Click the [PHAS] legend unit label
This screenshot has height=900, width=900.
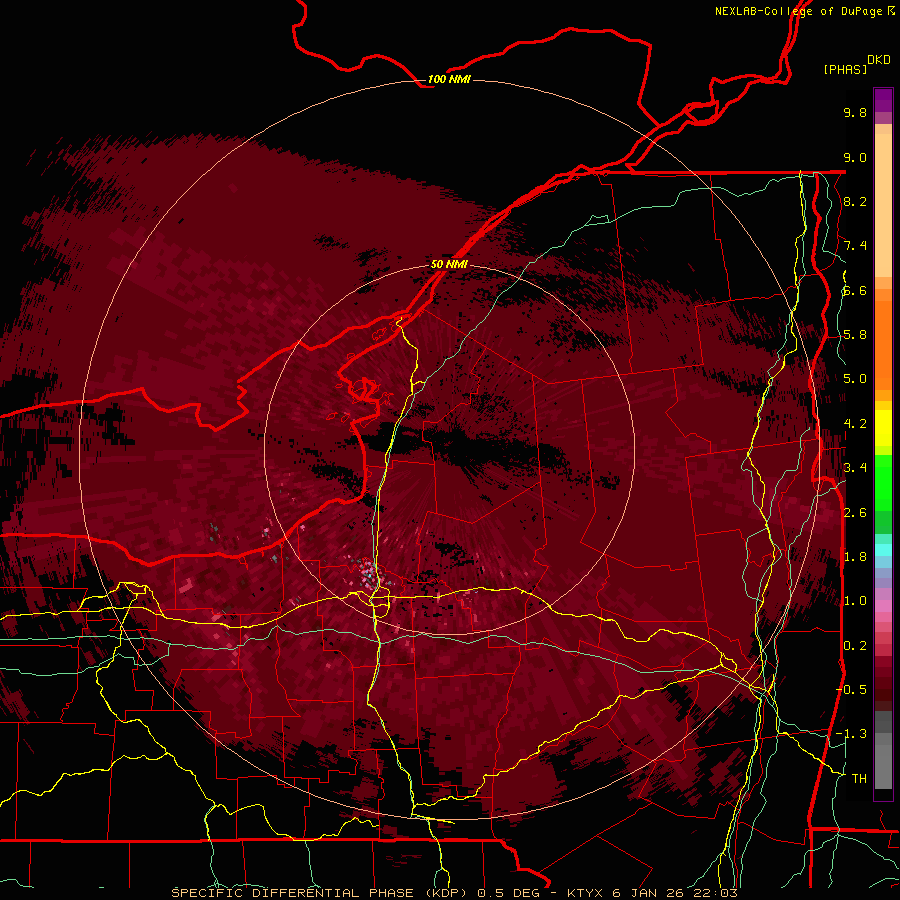click(x=845, y=69)
